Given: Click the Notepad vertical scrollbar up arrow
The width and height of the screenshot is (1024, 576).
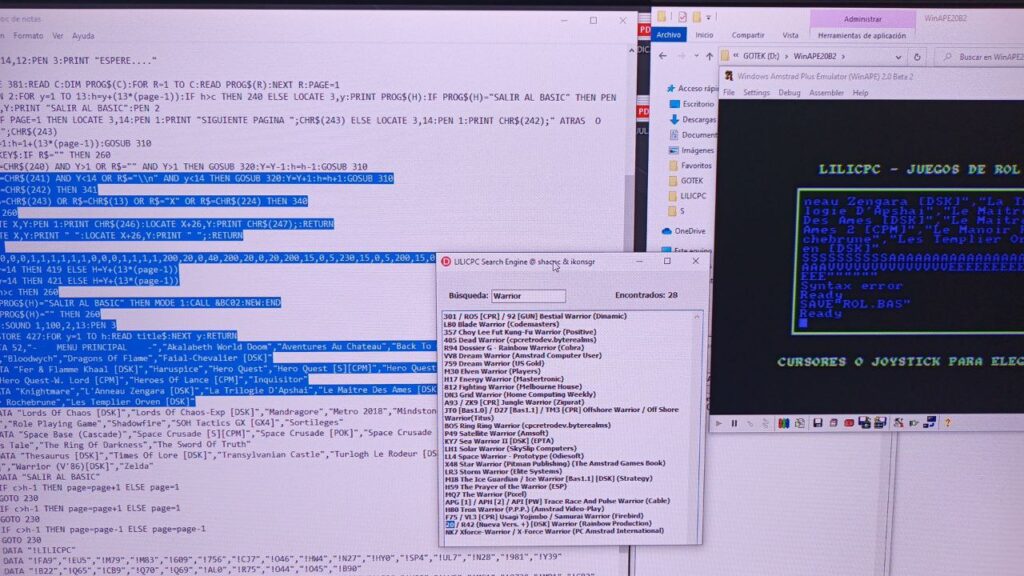Looking at the screenshot, I should [631, 51].
